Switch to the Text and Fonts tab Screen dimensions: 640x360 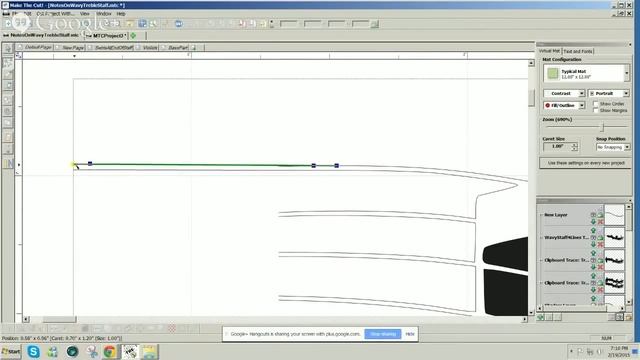[x=578, y=51]
